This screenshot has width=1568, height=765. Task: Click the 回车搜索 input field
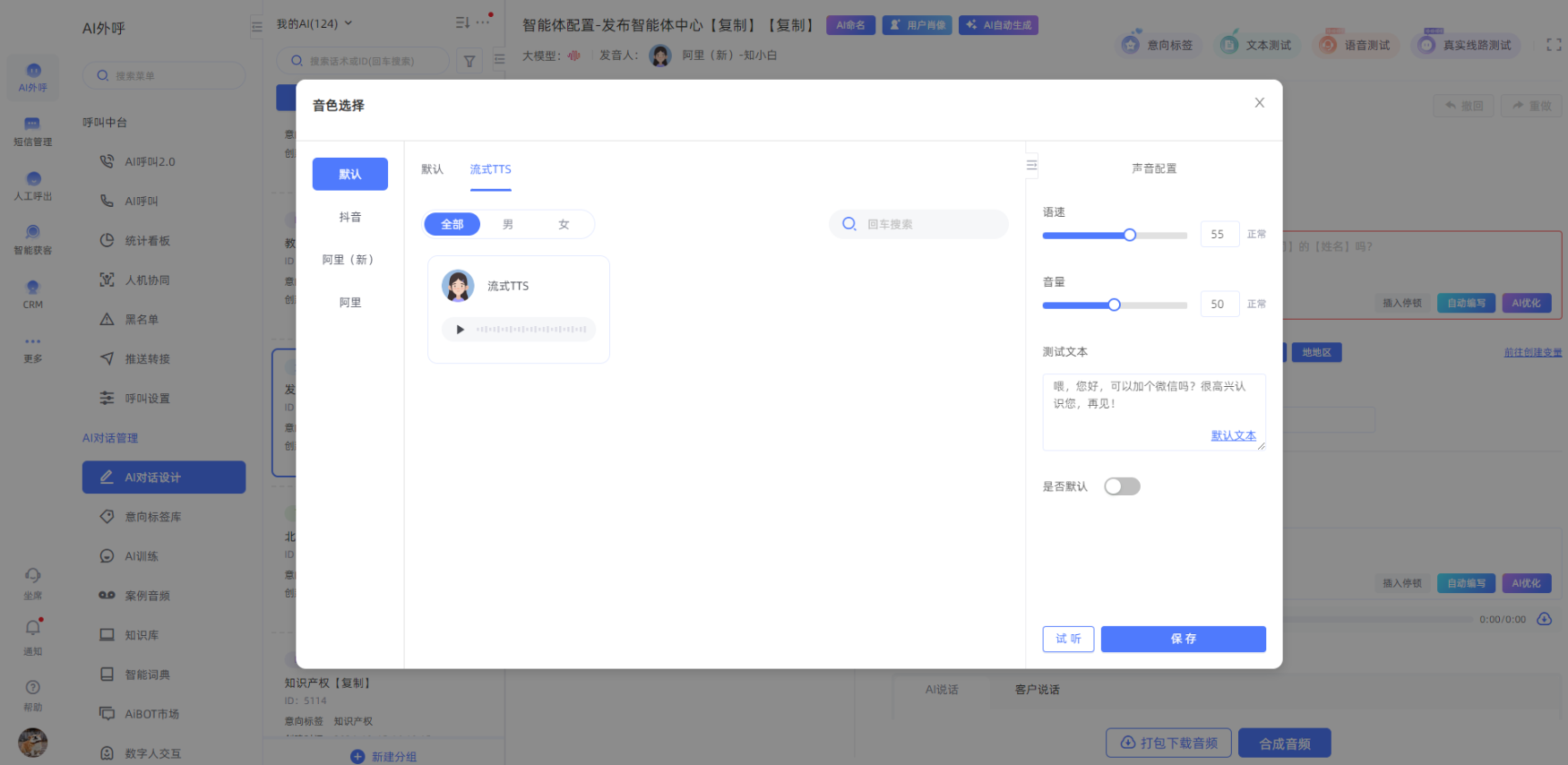point(932,224)
